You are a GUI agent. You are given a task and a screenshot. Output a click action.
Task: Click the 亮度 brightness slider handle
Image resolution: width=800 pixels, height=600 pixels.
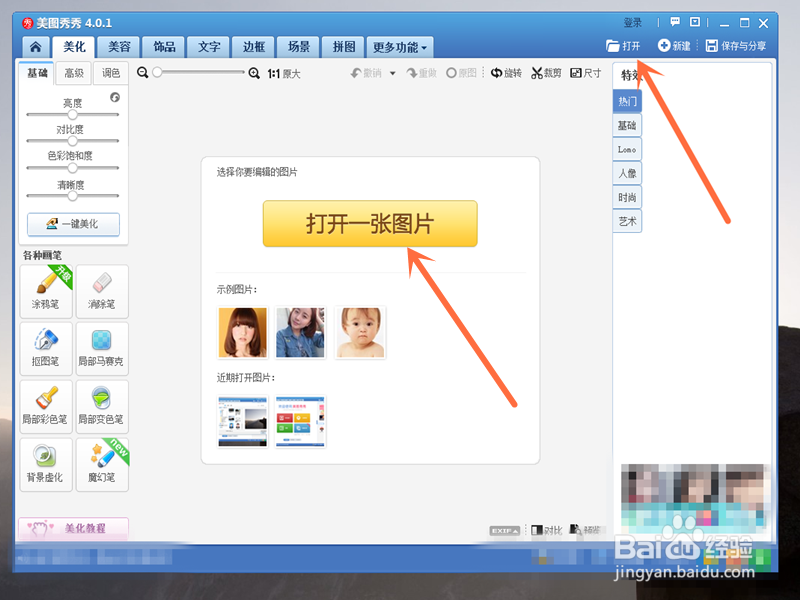click(x=72, y=115)
